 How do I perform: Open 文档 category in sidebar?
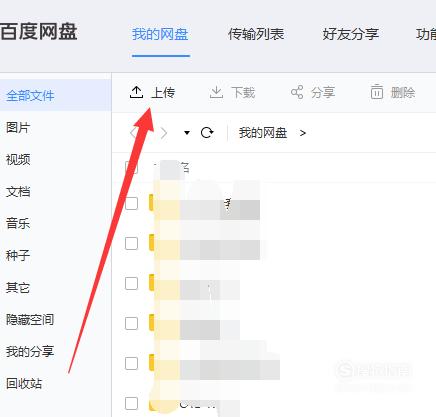pyautogui.click(x=18, y=192)
